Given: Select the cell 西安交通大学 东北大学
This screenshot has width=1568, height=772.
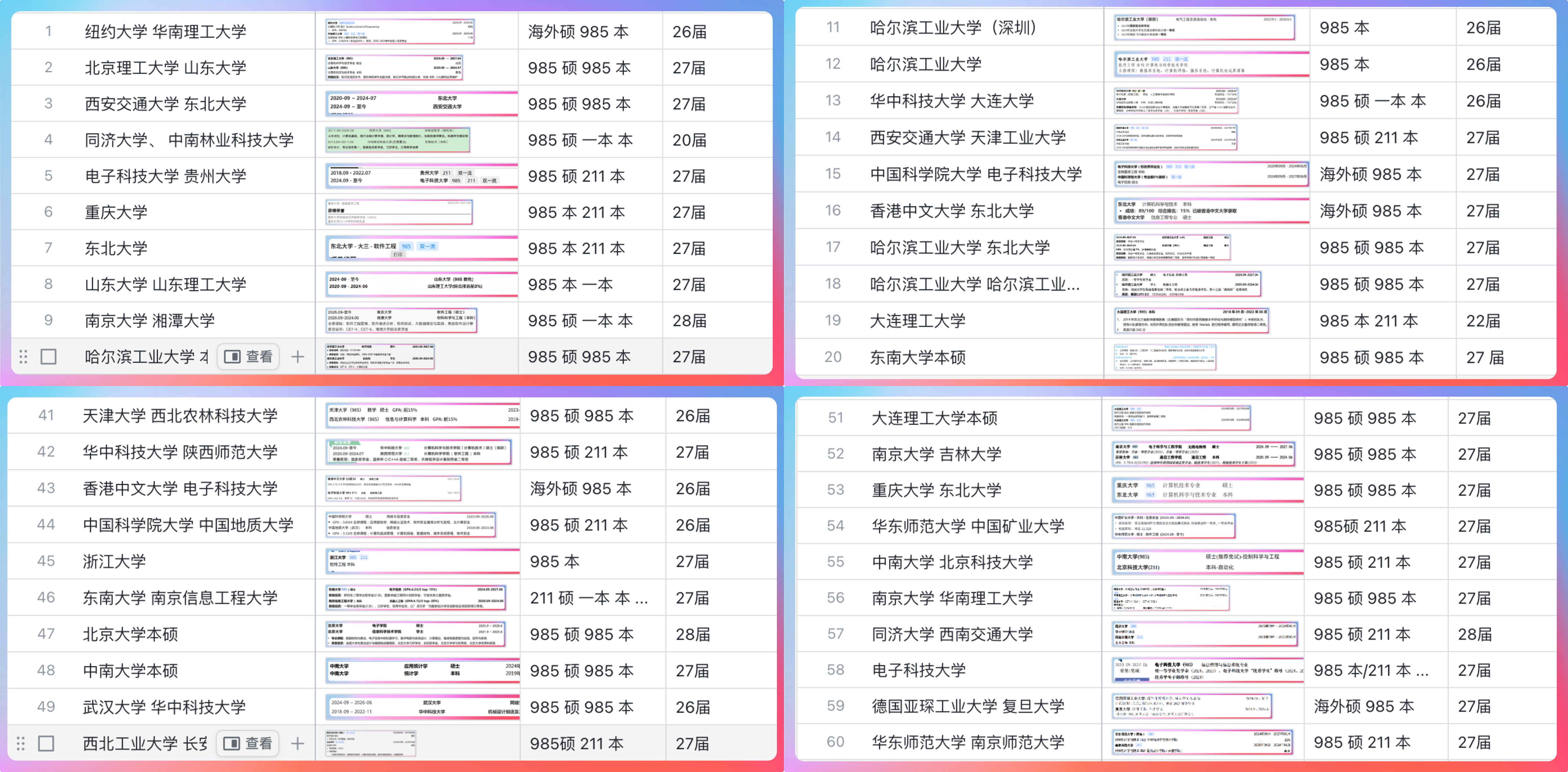Looking at the screenshot, I should pyautogui.click(x=166, y=104).
